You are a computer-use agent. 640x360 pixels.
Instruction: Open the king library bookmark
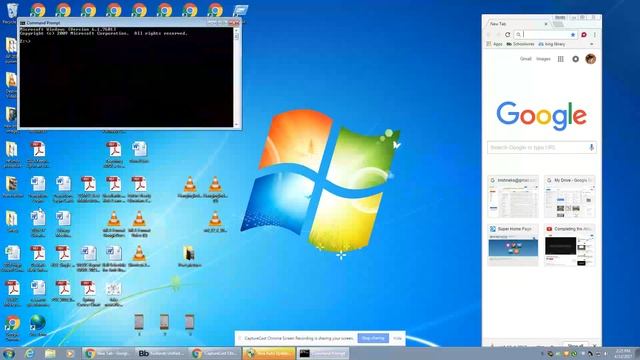tap(552, 44)
